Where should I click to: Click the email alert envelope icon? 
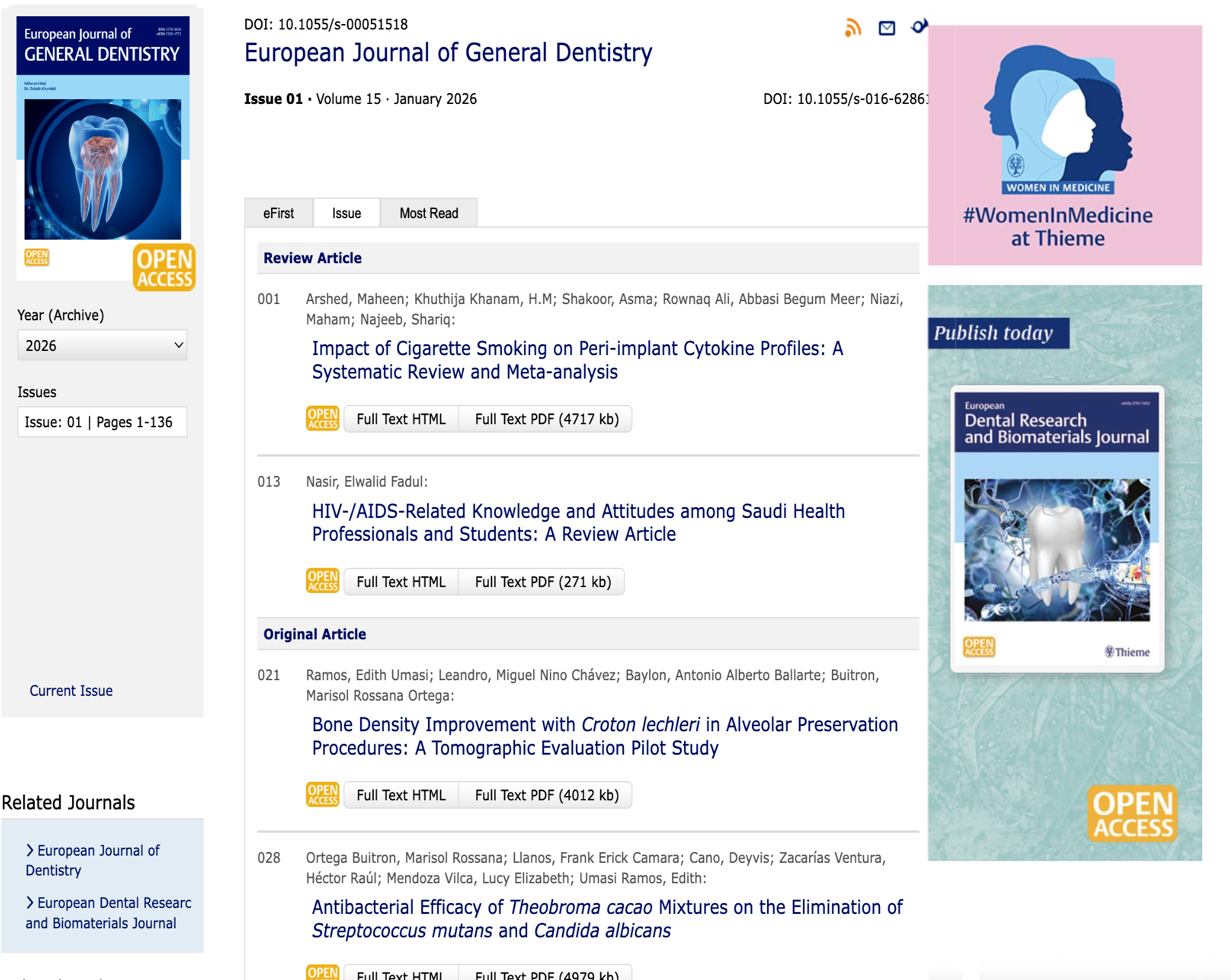[x=887, y=28]
